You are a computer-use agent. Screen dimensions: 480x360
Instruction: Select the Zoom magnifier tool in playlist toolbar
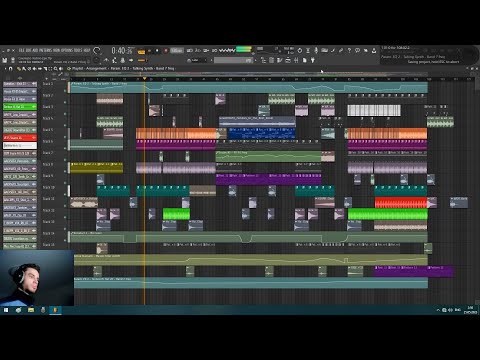(56, 68)
